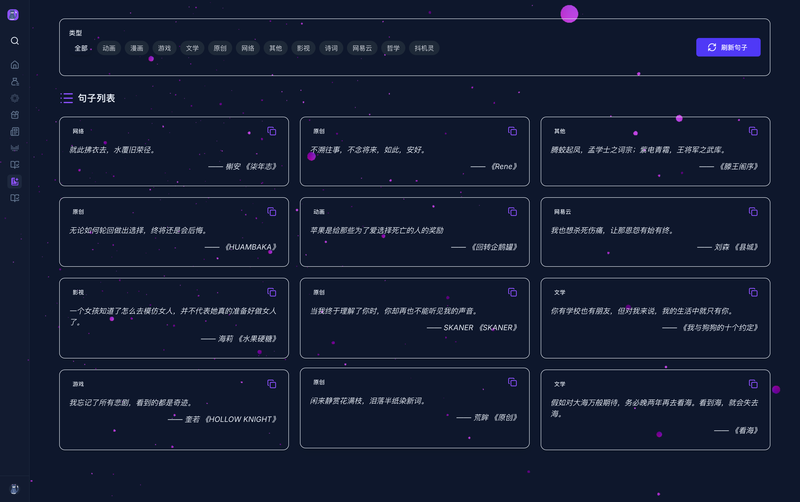Choose the 影视 type tag
Screen dimensions: 800x502
[304, 48]
